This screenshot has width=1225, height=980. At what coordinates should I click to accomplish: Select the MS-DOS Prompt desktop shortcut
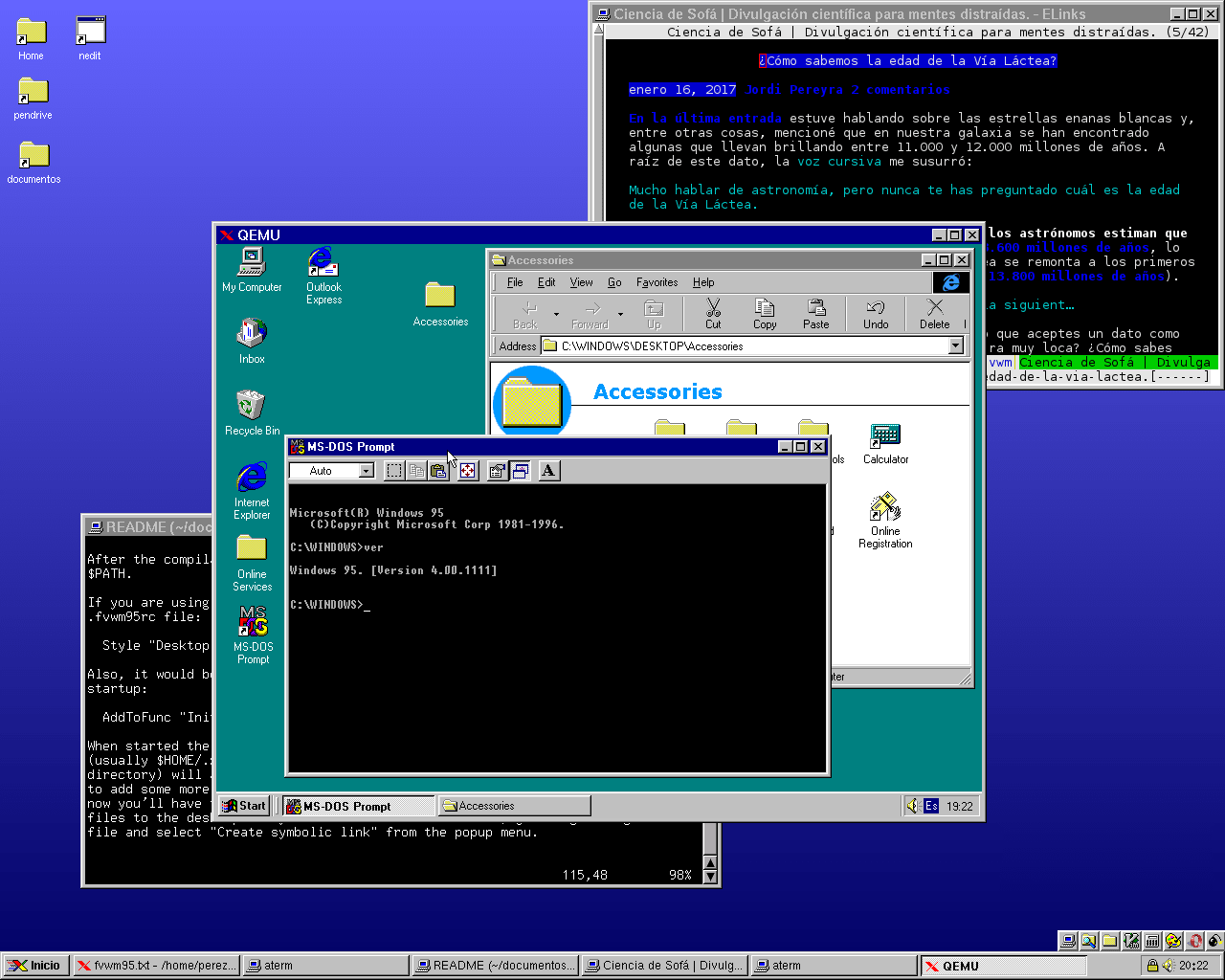click(x=253, y=635)
